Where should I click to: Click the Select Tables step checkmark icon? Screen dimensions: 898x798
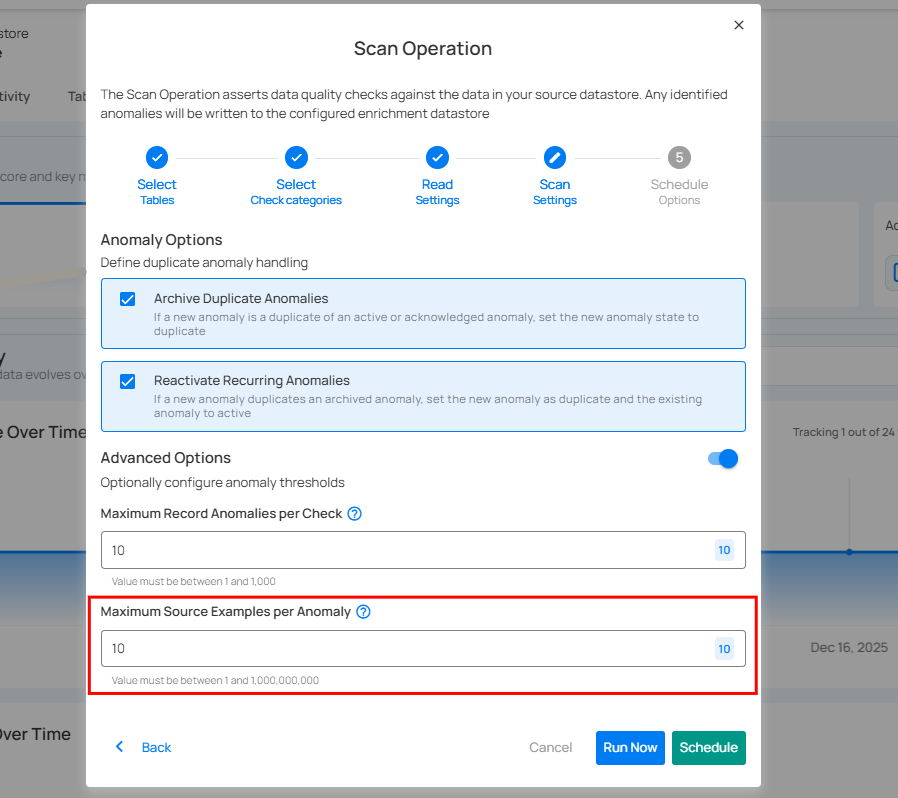tap(157, 157)
